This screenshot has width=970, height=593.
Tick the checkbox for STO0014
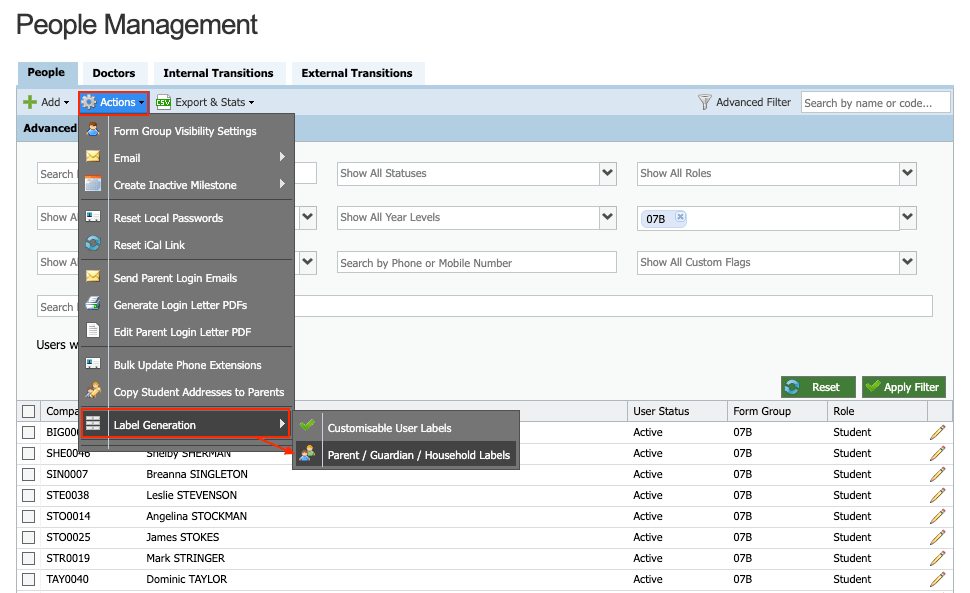coord(28,516)
